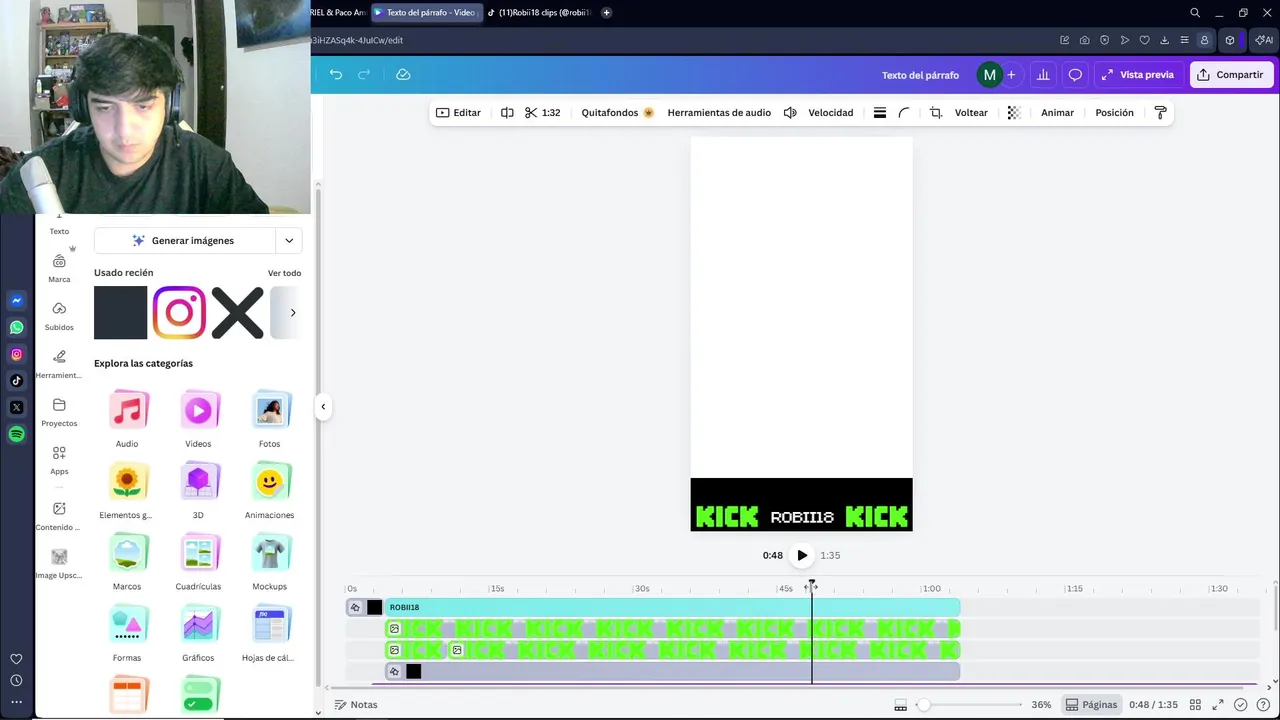Click Ver todo link
The height and width of the screenshot is (720, 1280).
point(284,273)
